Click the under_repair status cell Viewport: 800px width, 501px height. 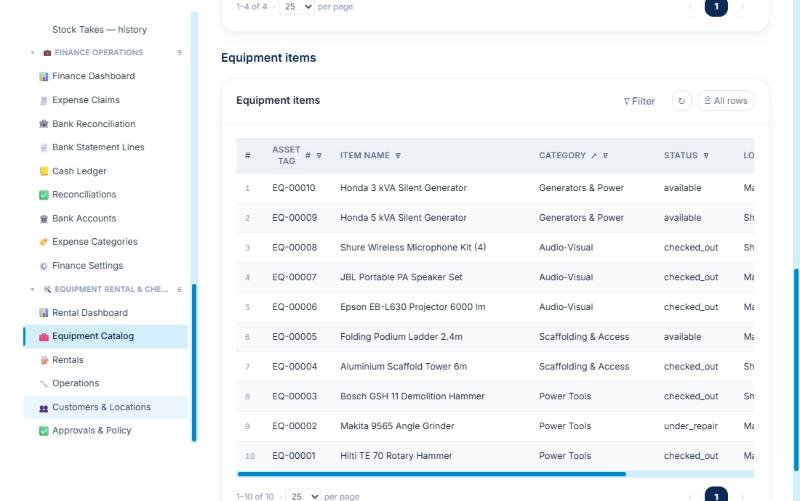(690, 426)
